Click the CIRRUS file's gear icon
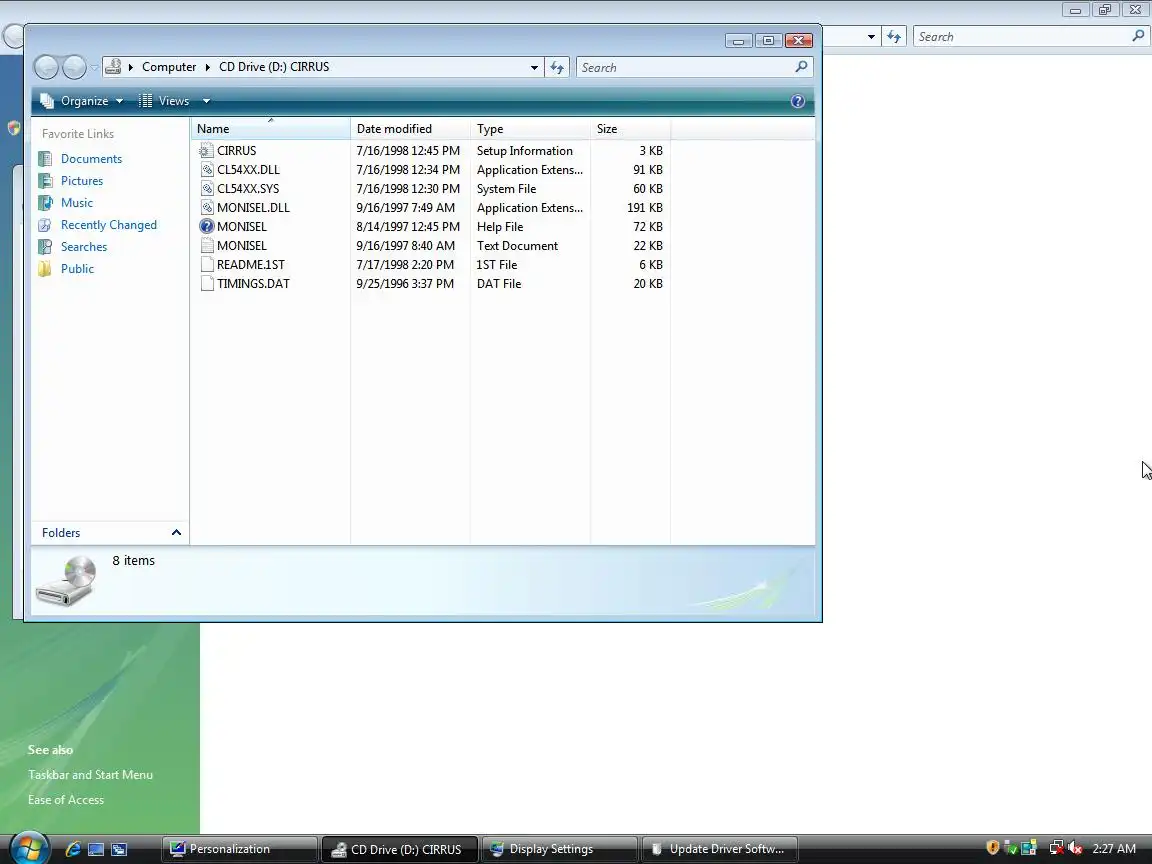This screenshot has height=864, width=1152. (206, 151)
